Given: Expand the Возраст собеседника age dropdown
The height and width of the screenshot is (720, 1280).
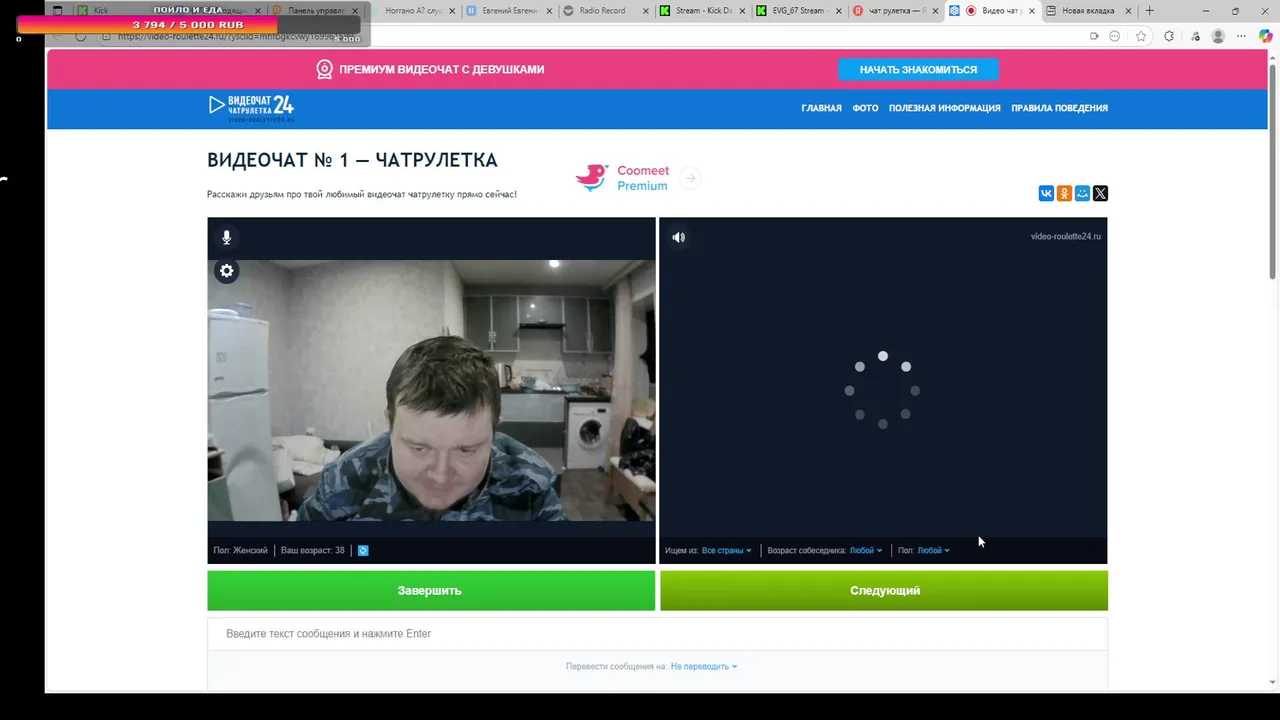Looking at the screenshot, I should (x=866, y=550).
